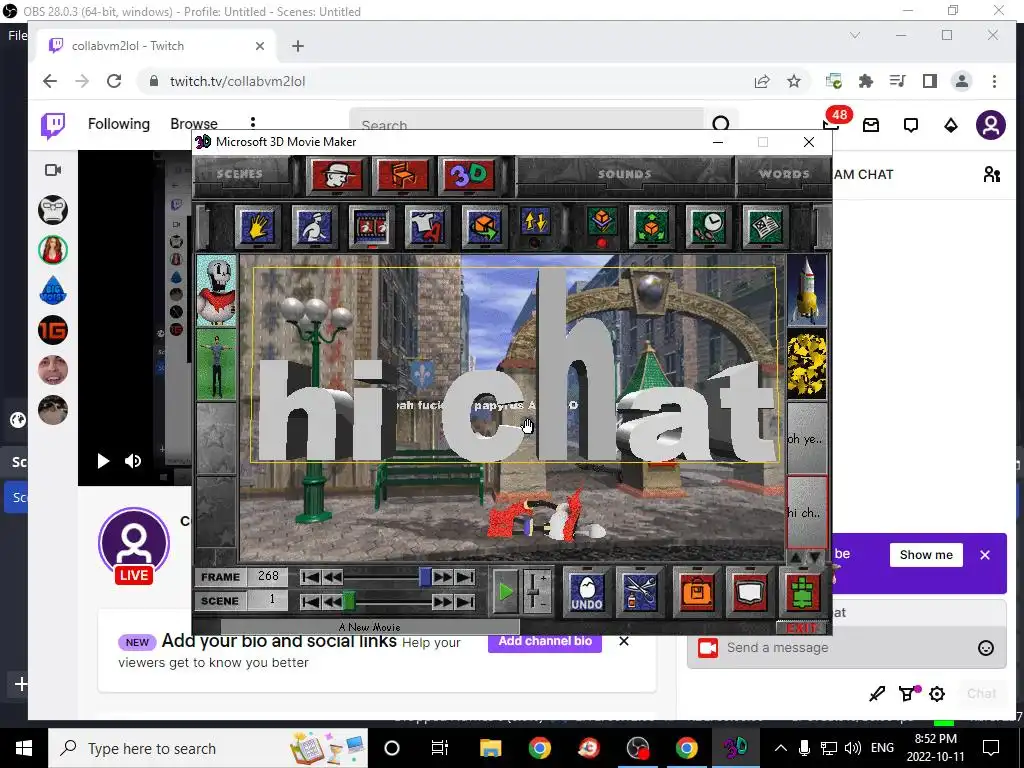The image size is (1024, 768).
Task: Open Twitch whispers chat bubble icon
Action: point(911,125)
